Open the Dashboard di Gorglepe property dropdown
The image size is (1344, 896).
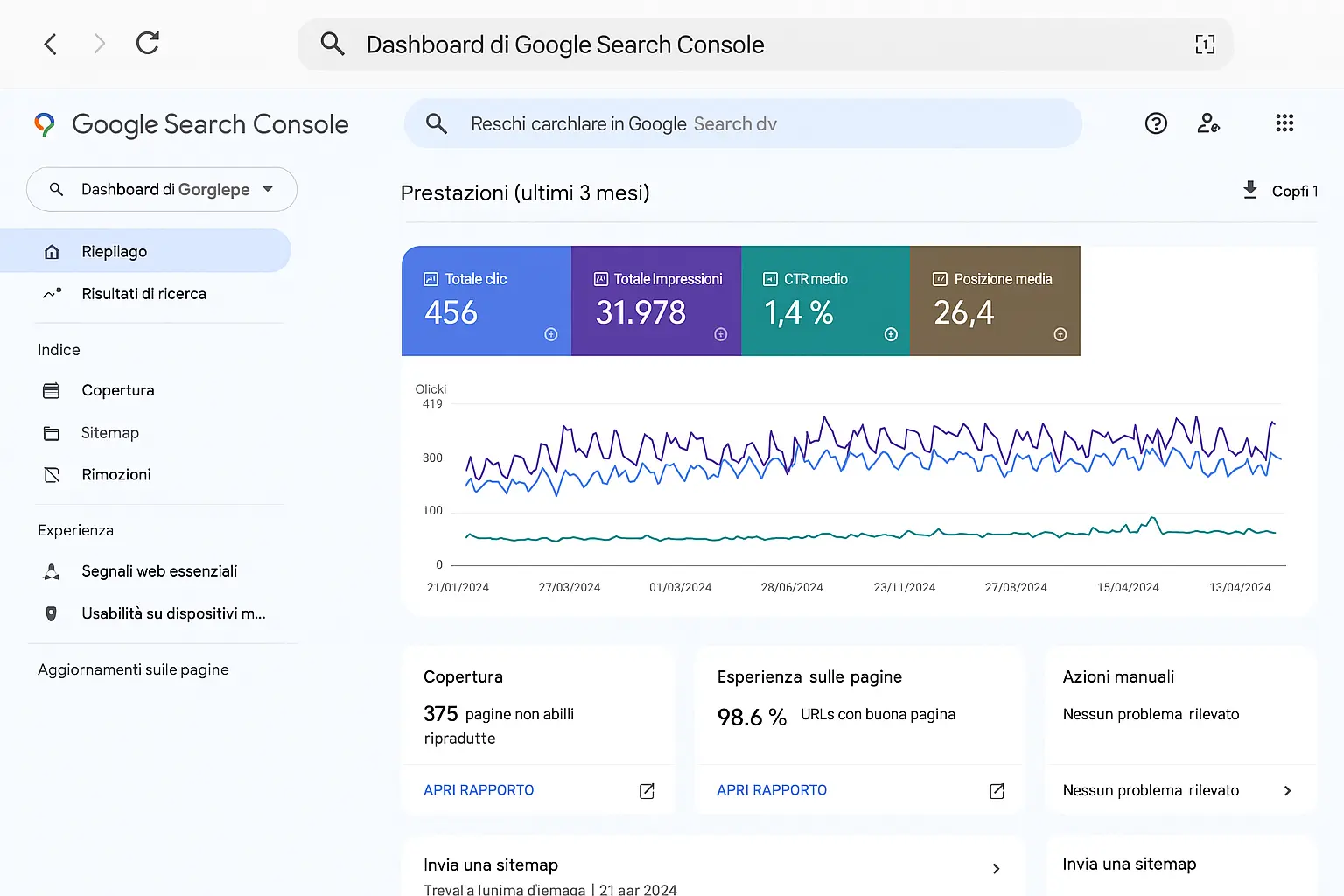click(x=161, y=189)
